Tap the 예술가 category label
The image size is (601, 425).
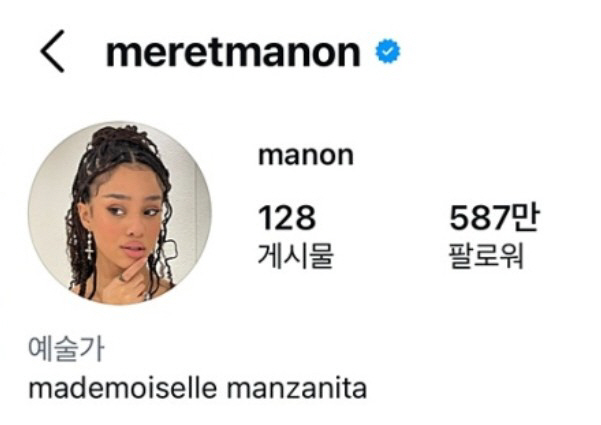pos(66,349)
